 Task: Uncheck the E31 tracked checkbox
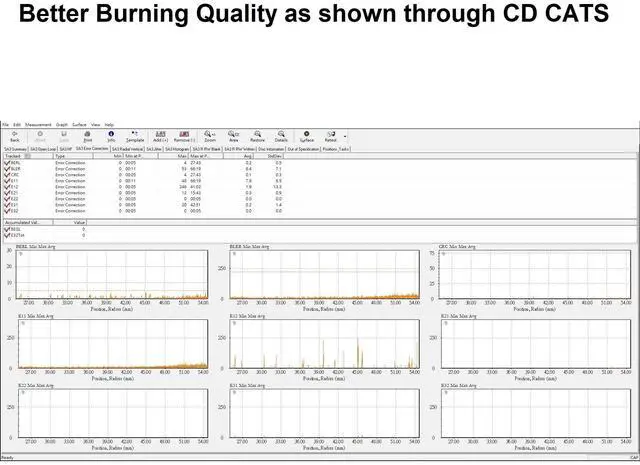(x=7, y=205)
